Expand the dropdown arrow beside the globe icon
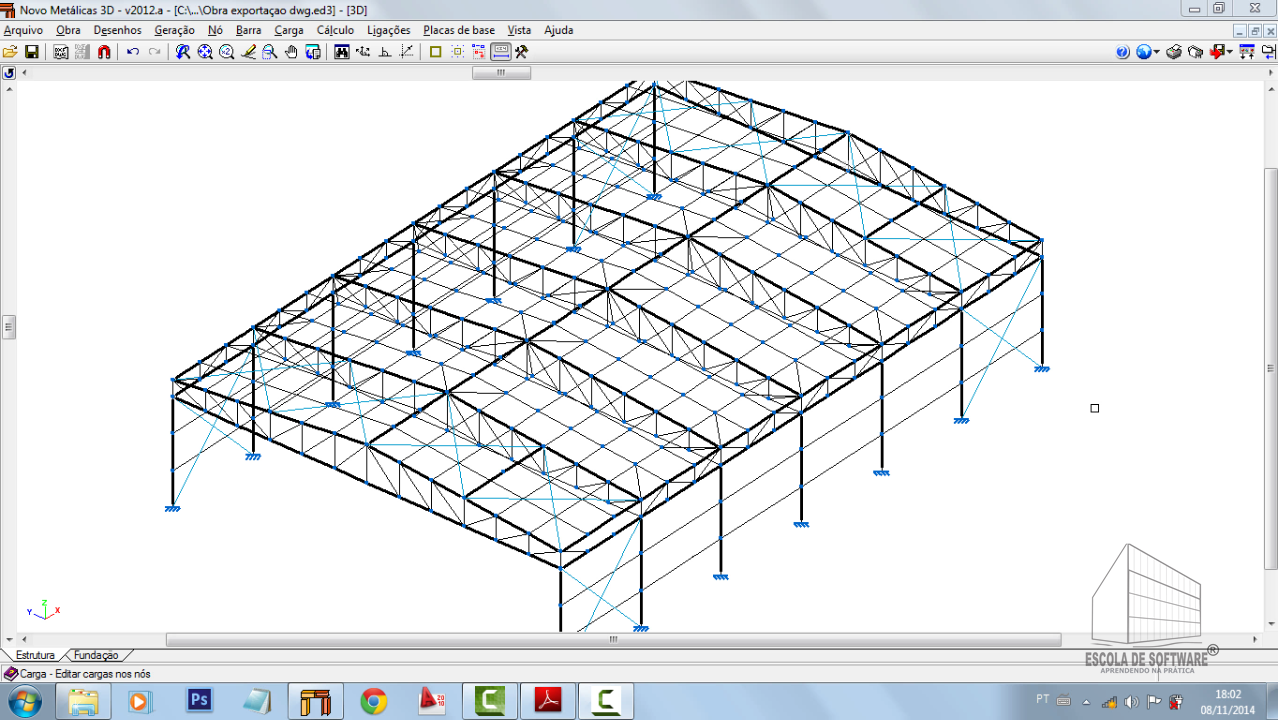 coord(1157,52)
